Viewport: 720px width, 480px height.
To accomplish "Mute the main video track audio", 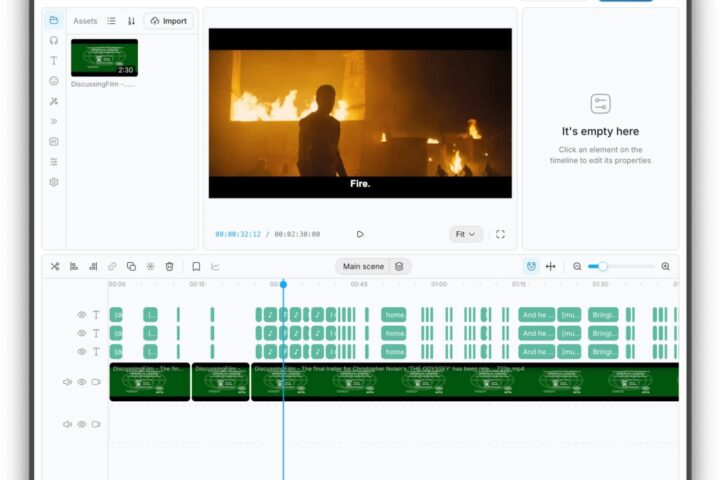I will 67,382.
